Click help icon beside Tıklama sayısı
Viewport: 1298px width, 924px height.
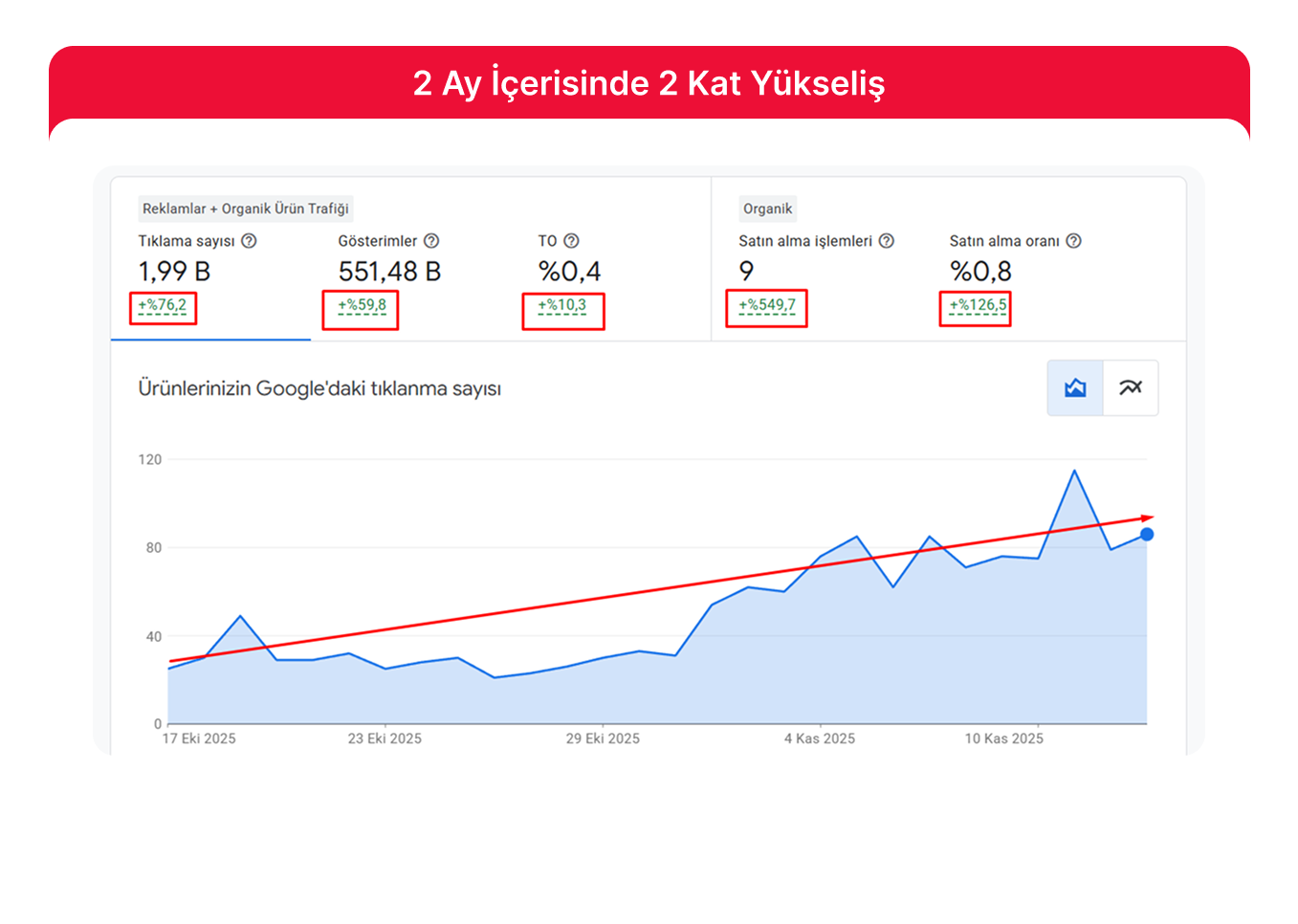[x=249, y=241]
